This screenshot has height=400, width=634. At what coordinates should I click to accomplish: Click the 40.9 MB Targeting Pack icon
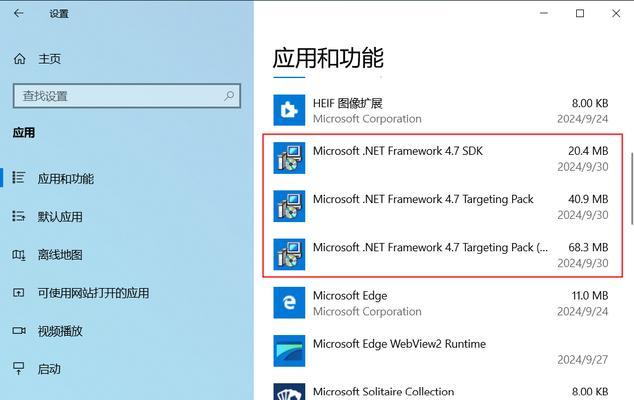pyautogui.click(x=289, y=206)
